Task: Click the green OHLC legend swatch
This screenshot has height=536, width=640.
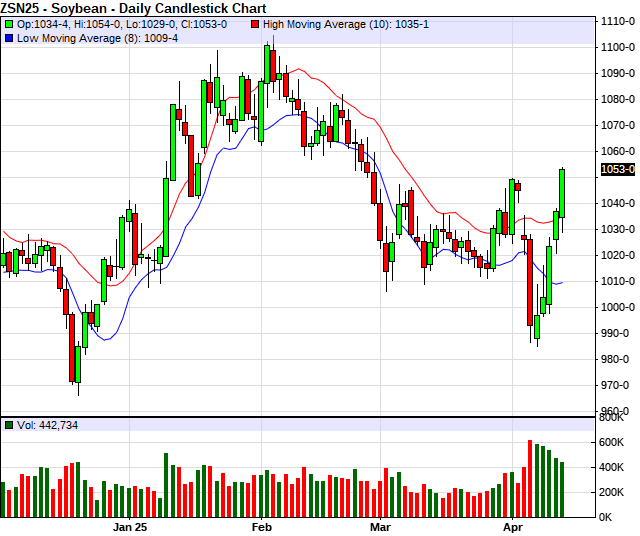Action: [x=7, y=24]
